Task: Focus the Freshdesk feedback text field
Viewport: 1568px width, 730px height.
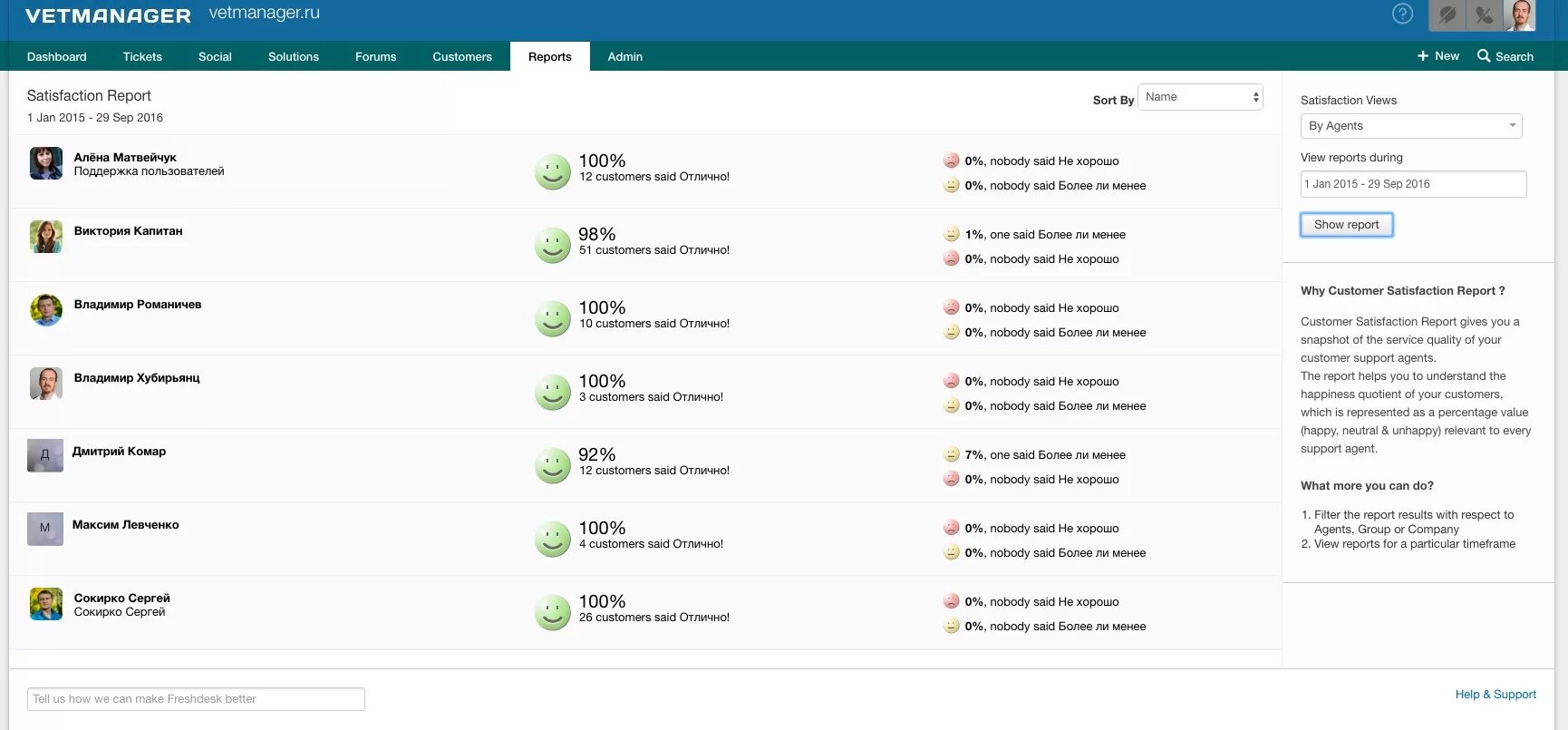Action: [x=196, y=699]
